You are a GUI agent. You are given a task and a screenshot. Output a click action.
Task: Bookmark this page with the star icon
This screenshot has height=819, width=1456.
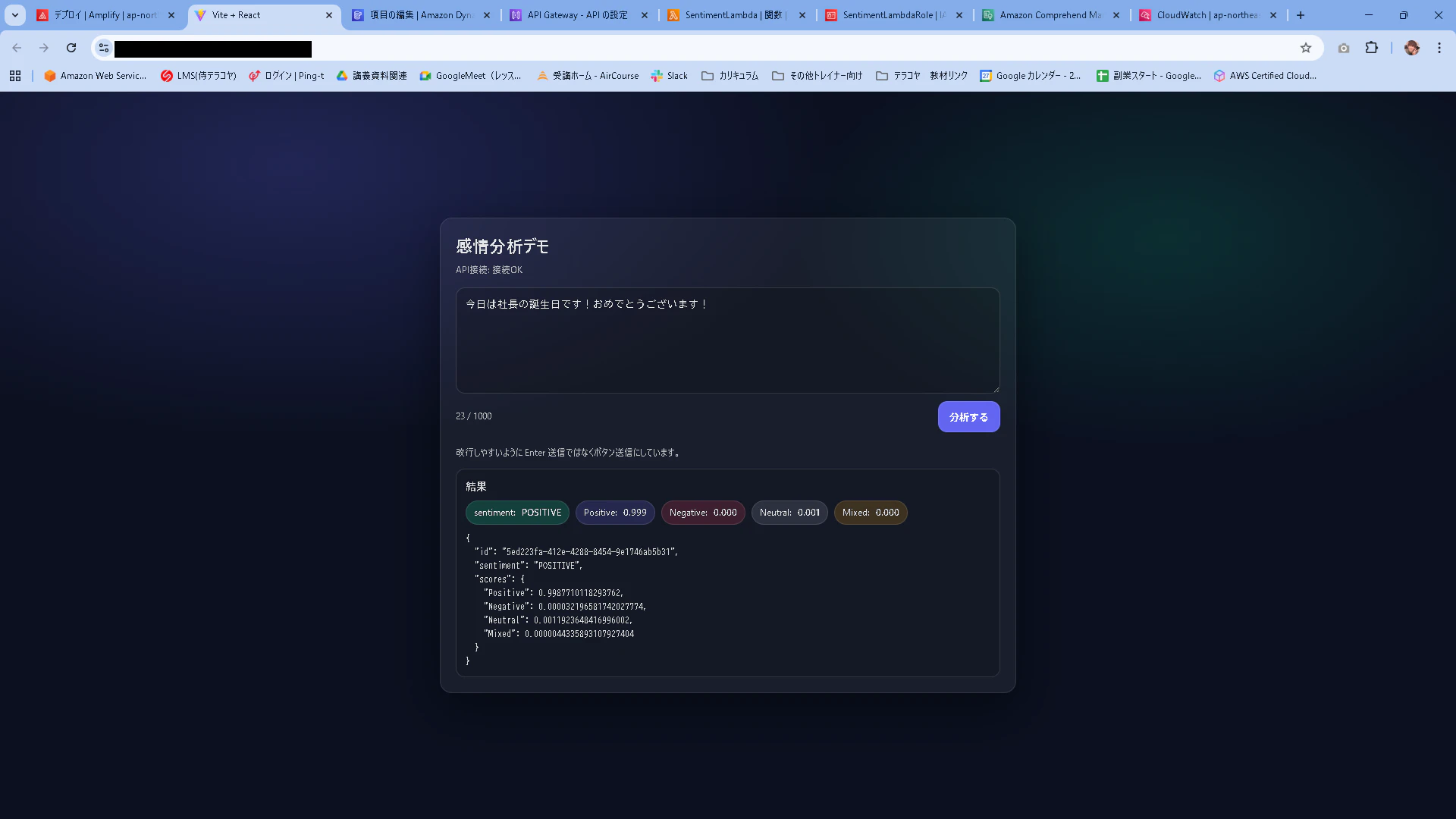[x=1305, y=48]
